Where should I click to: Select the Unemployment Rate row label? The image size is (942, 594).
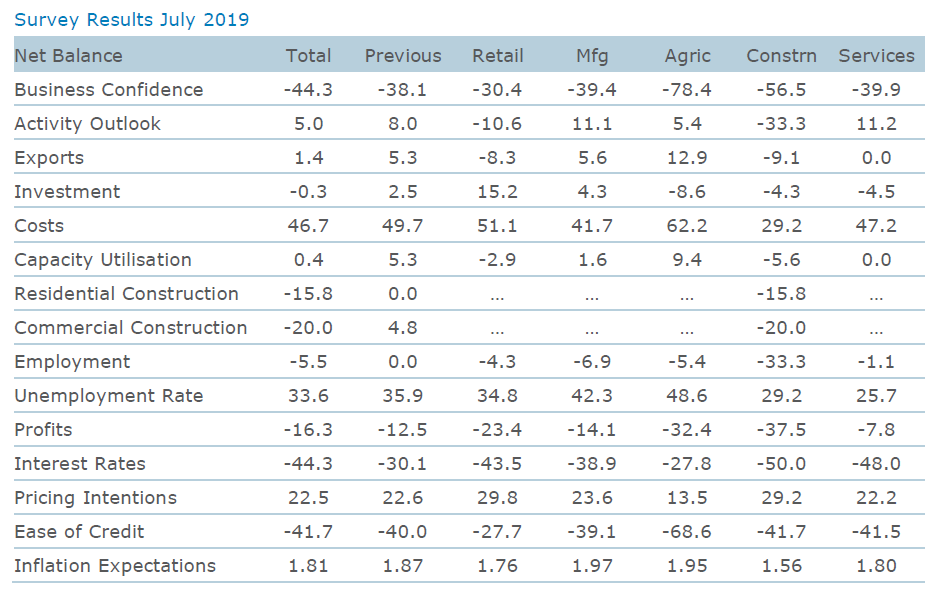point(109,396)
